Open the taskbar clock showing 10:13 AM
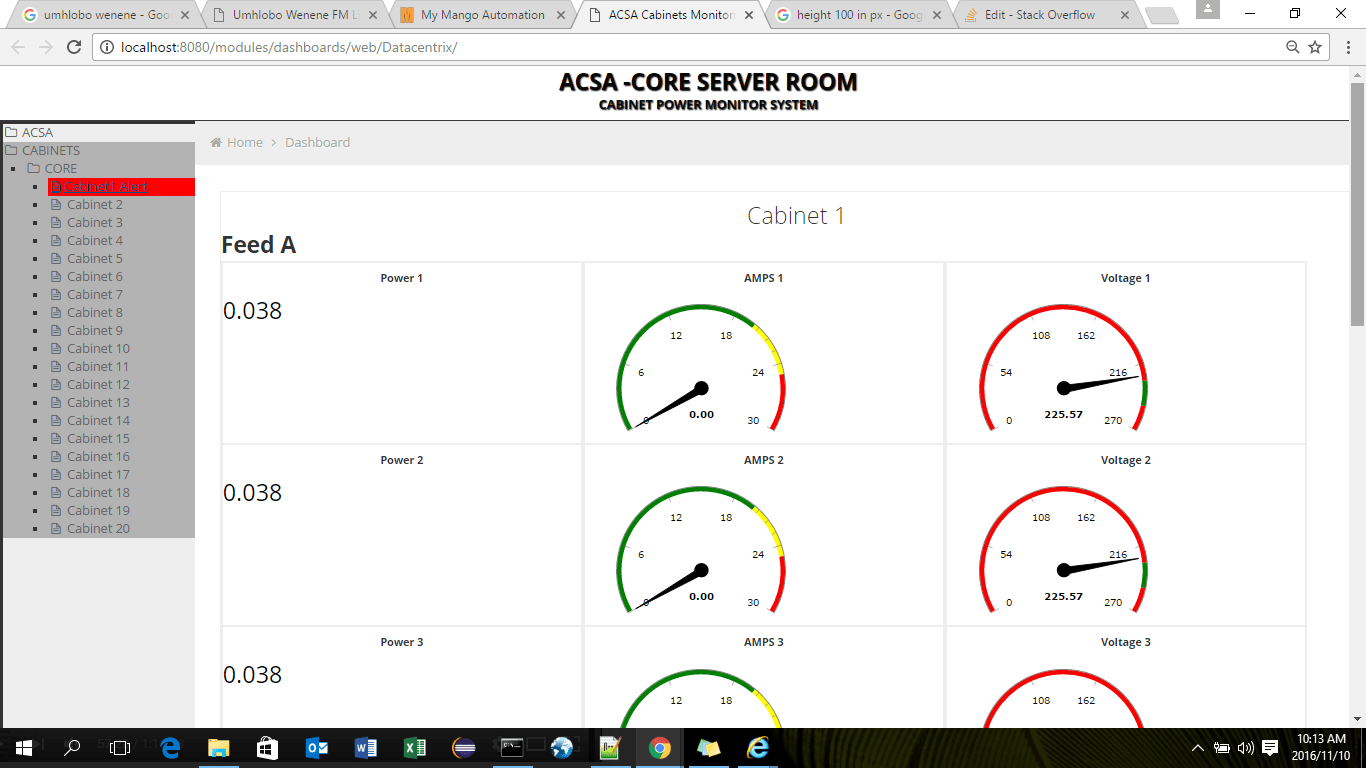1366x768 pixels. (x=1322, y=747)
